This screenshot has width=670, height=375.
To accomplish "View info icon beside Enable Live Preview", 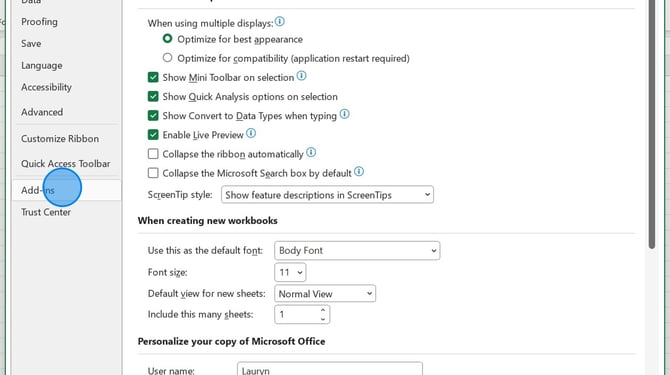I will pos(251,133).
